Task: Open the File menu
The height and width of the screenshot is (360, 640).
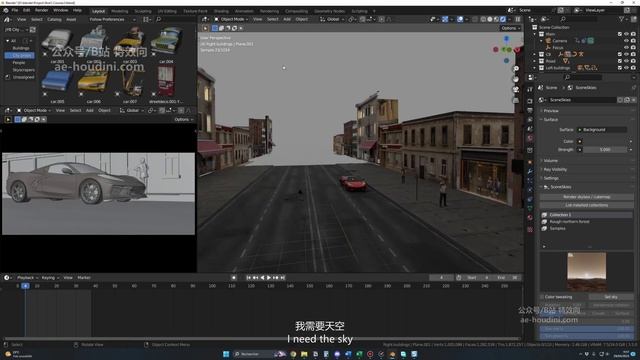Action: [15, 10]
